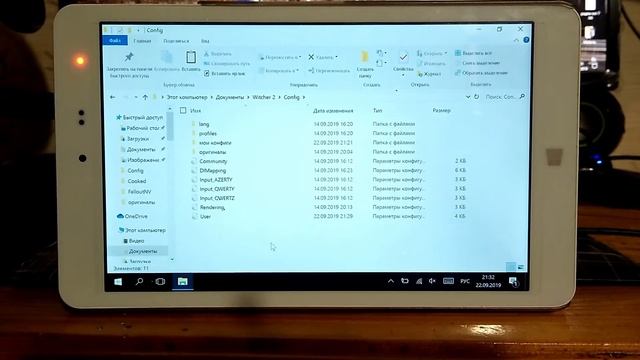
Task: Open Task View on the taskbar
Action: click(x=160, y=281)
